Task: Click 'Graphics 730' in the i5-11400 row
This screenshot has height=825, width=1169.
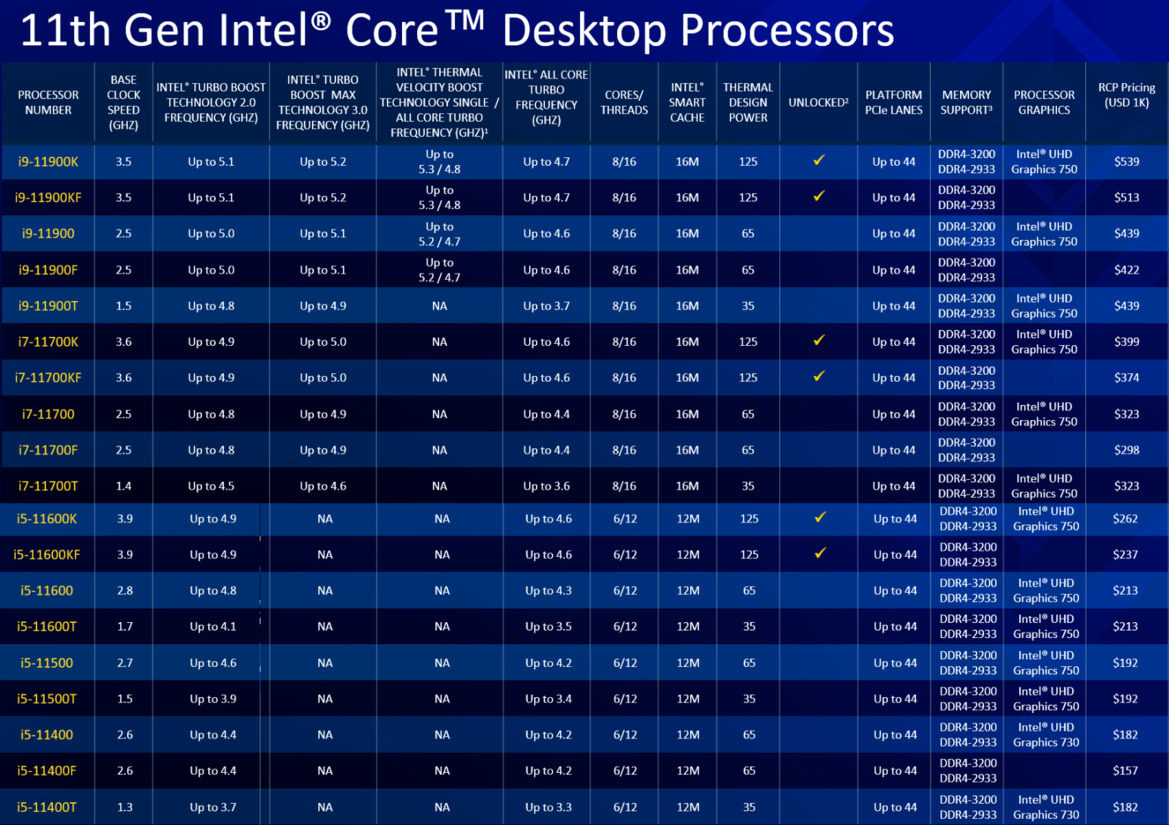Action: click(1046, 742)
